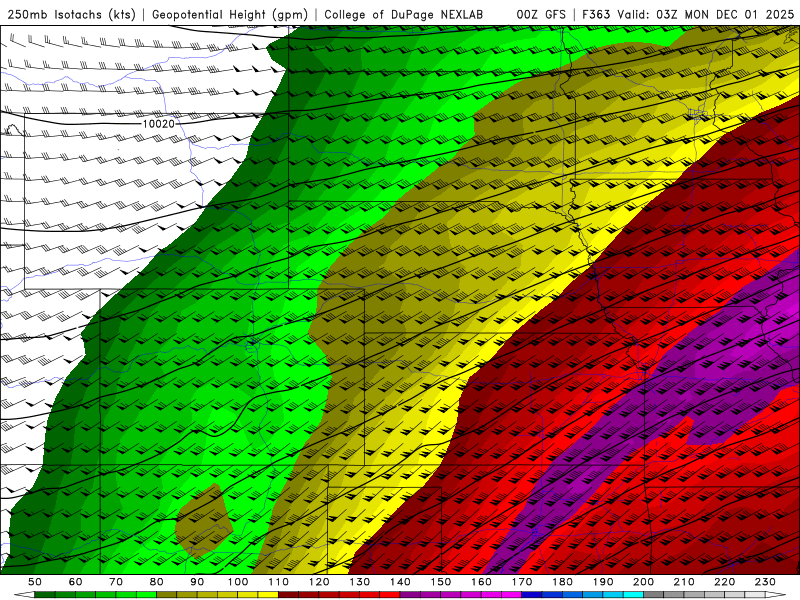
Task: Click the 220 knot legend label
Action: 725,582
